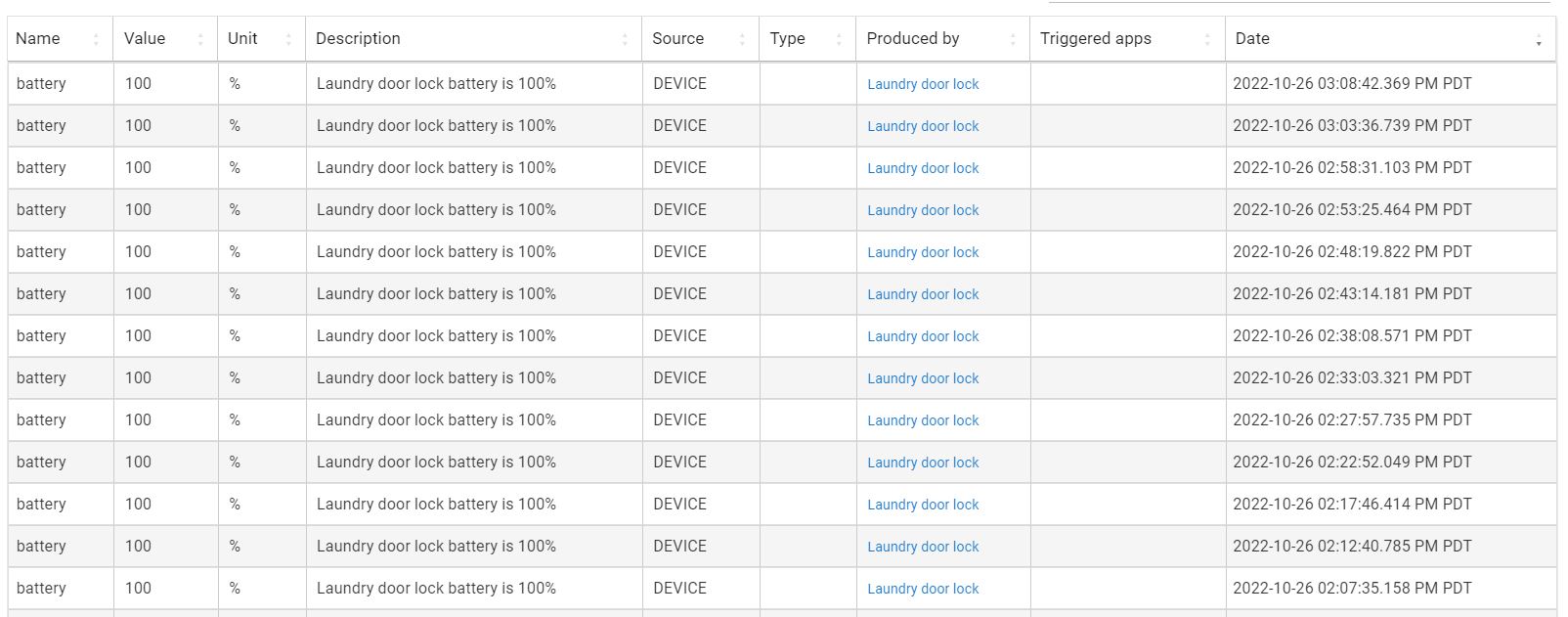Click the sort icon beside the Source column
The height and width of the screenshot is (617, 1568).
[x=743, y=39]
